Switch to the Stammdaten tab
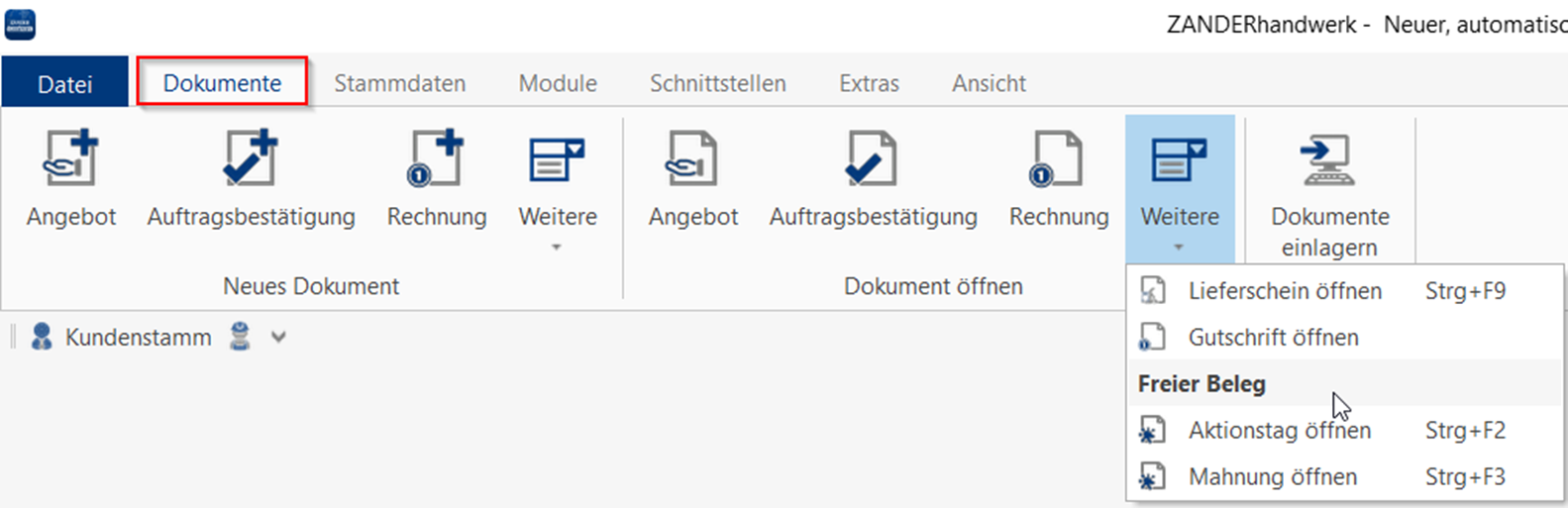Screen dimensions: 1568x508 coord(399,84)
